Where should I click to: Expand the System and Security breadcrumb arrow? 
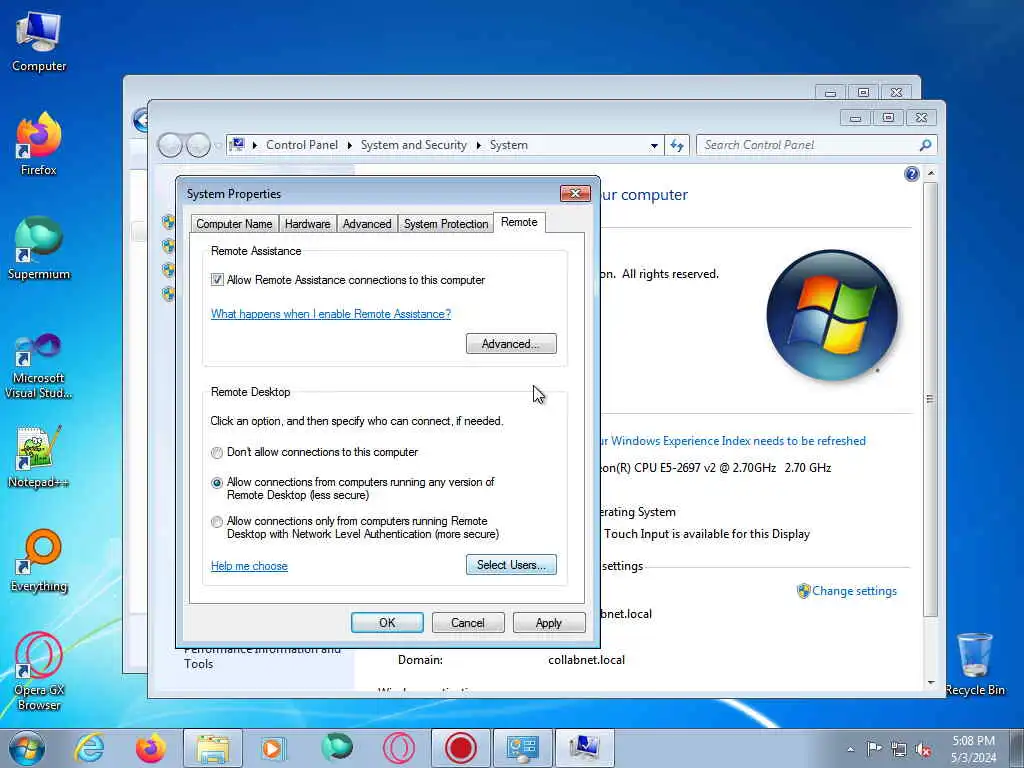479,145
